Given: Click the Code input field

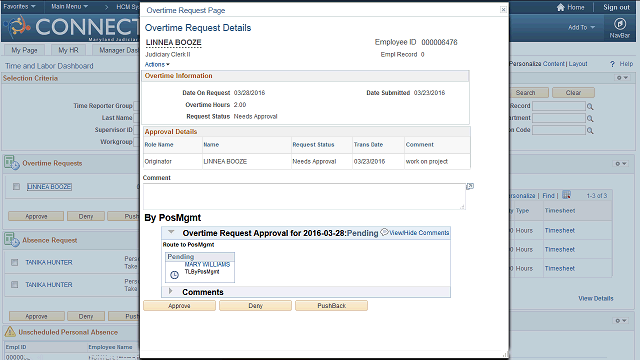Looking at the screenshot, I should [x=559, y=130].
